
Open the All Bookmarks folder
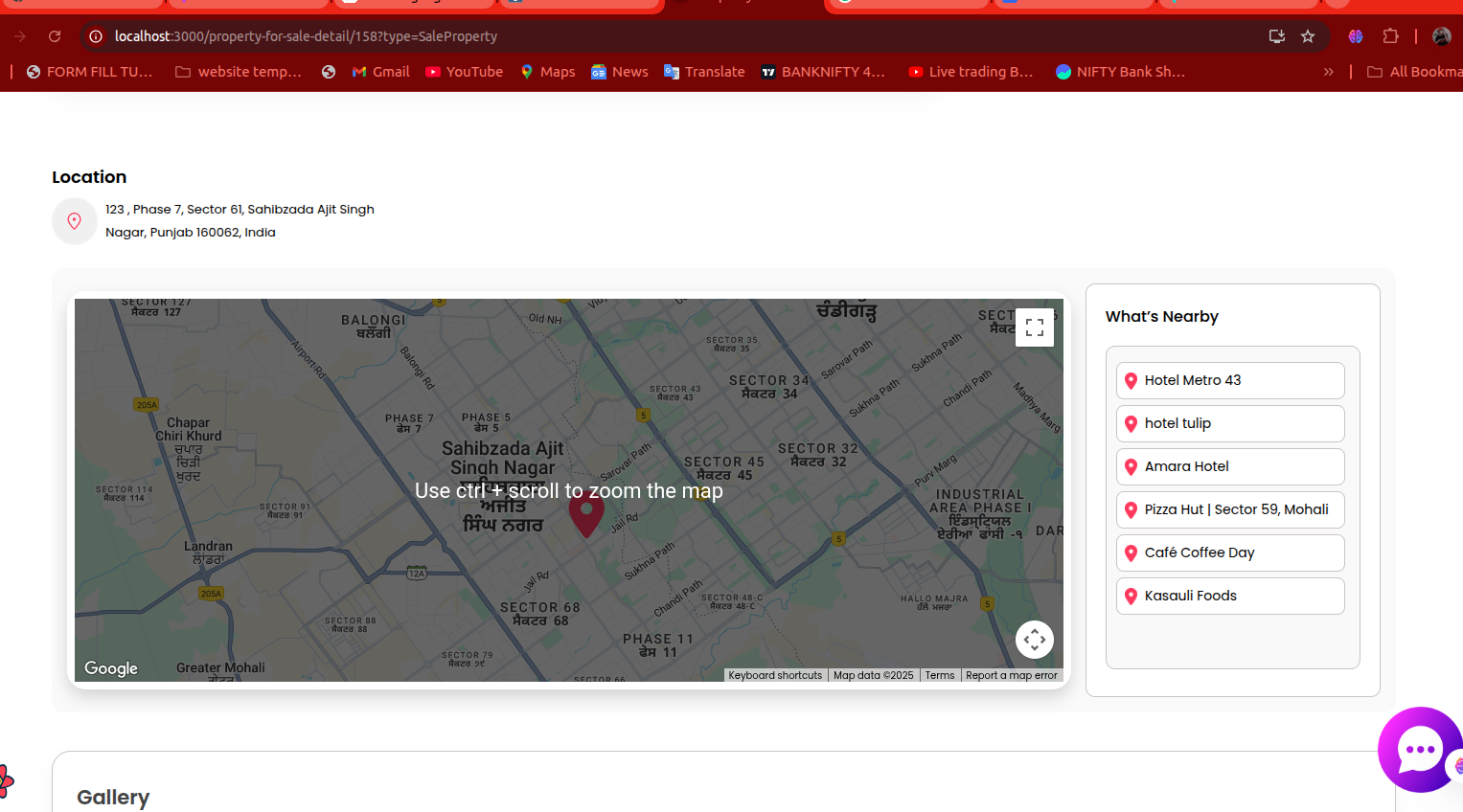point(1415,72)
